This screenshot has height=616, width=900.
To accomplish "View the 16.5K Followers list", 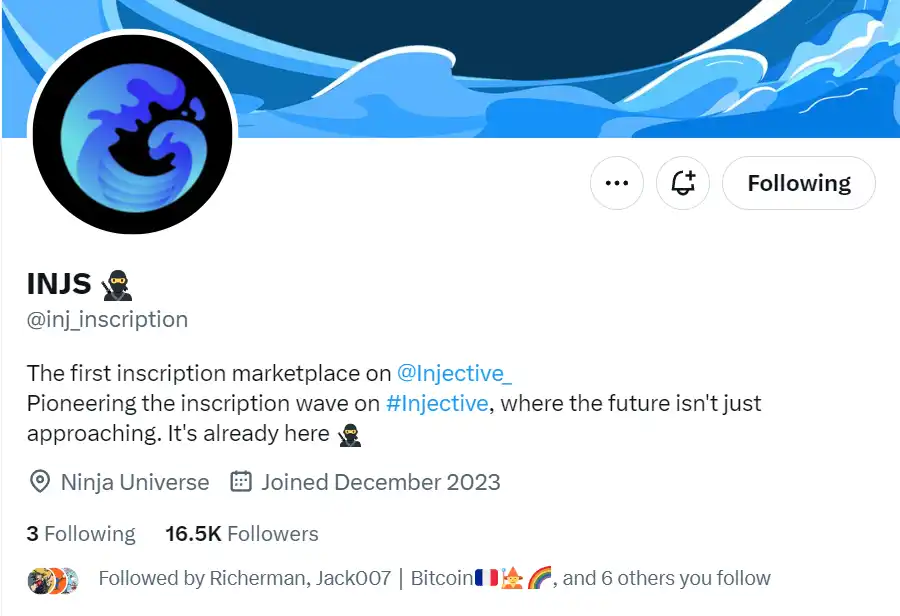I will (242, 534).
